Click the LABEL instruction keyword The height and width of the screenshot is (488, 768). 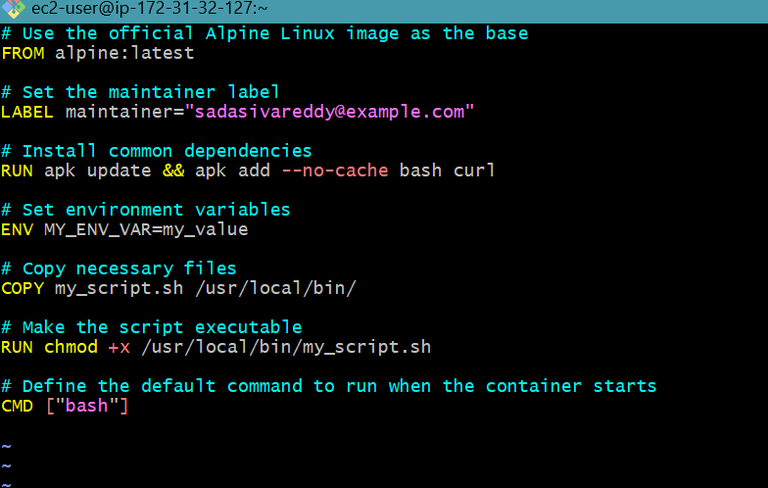(27, 112)
